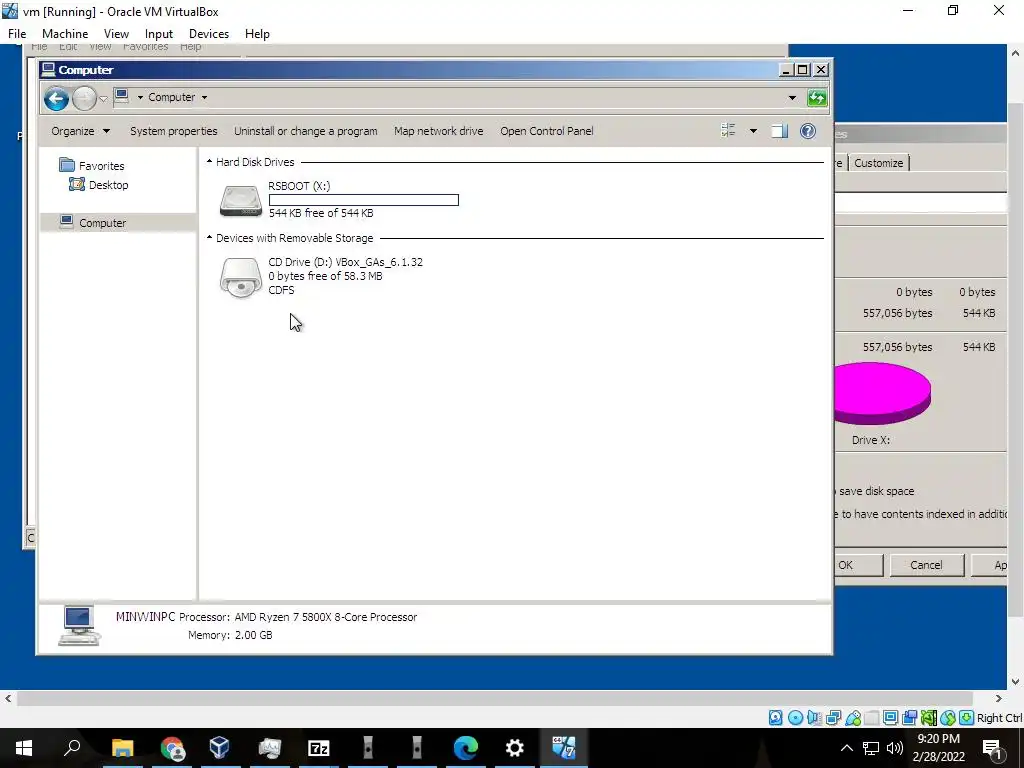Open the Organize dropdown menu

point(80,131)
